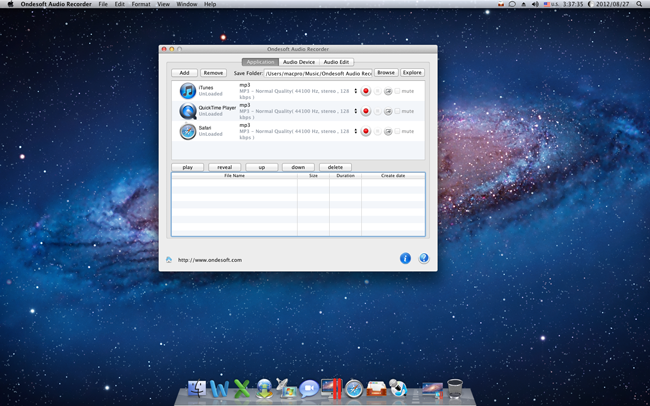Switch to the Audio Device tab

tap(298, 62)
